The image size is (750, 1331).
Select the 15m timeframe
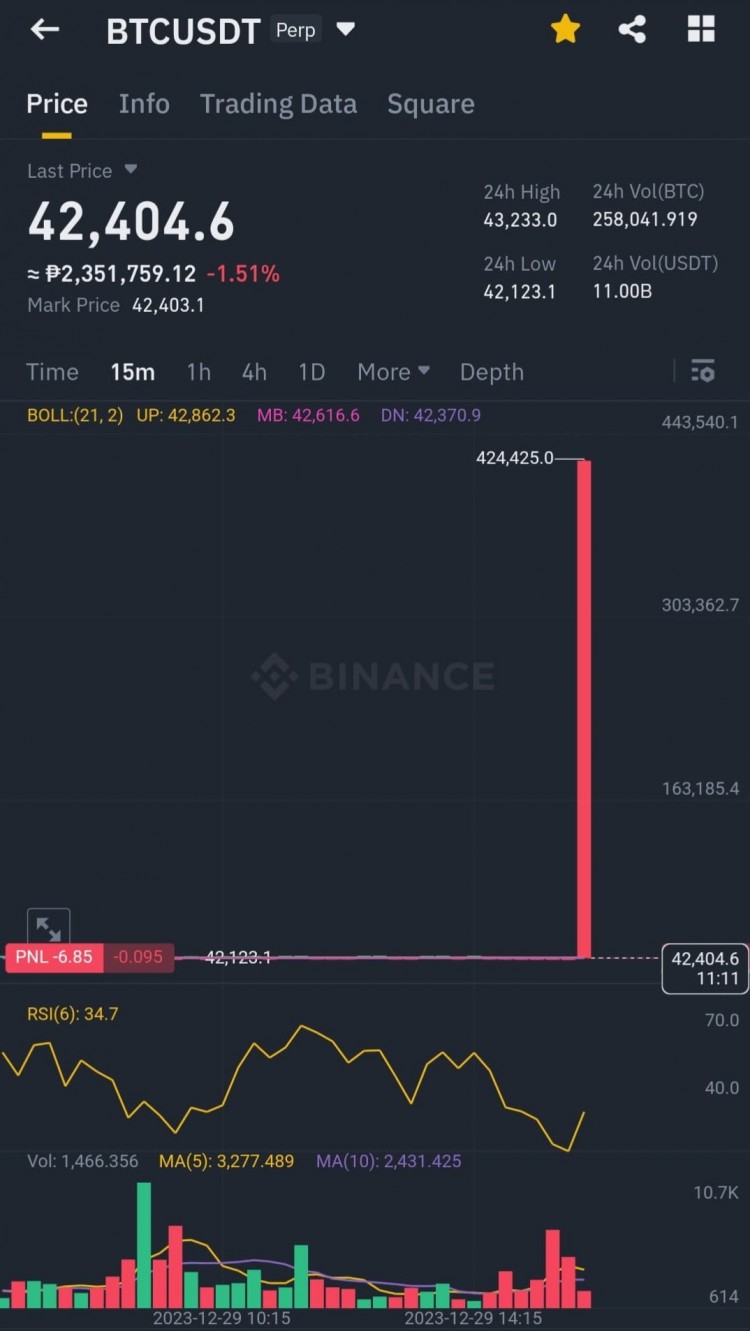point(132,372)
